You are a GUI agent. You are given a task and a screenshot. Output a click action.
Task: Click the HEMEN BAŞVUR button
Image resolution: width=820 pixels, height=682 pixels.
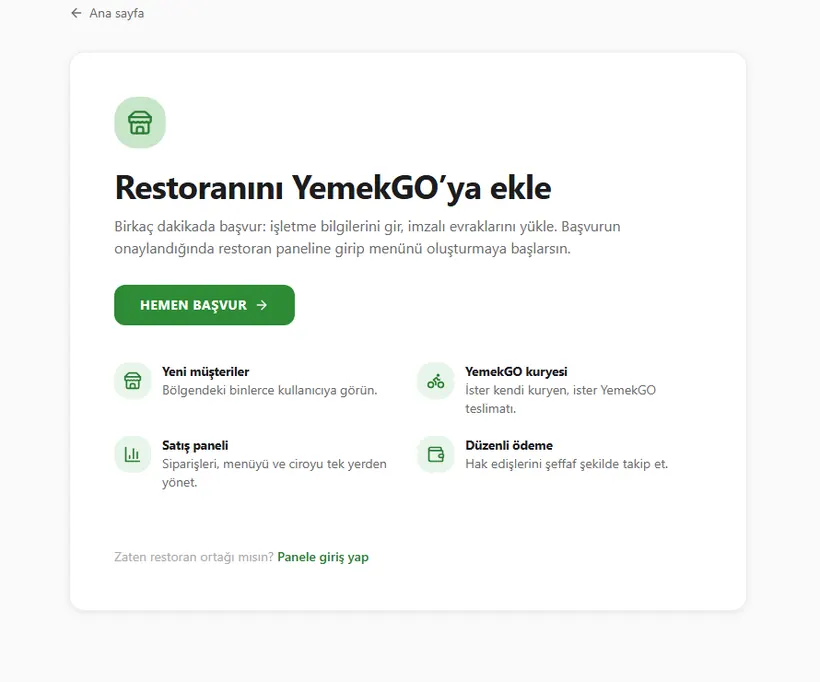[204, 305]
